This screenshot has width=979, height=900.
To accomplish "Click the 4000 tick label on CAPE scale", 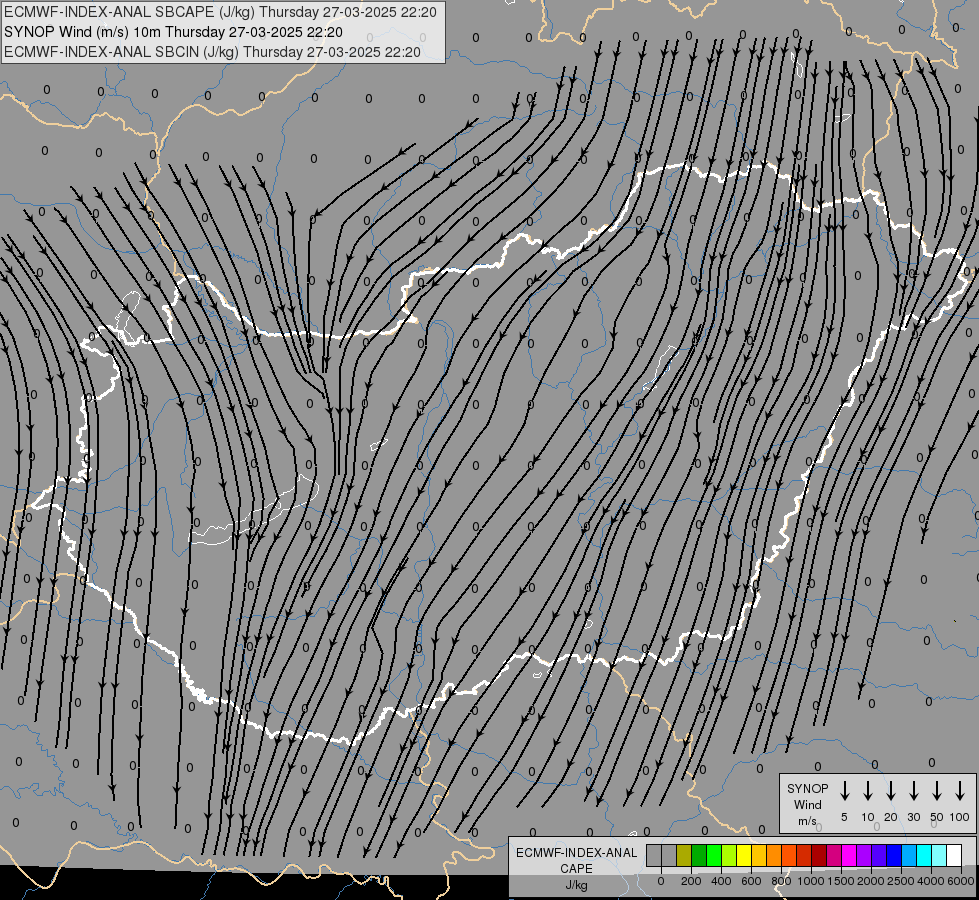I will pyautogui.click(x=931, y=881).
